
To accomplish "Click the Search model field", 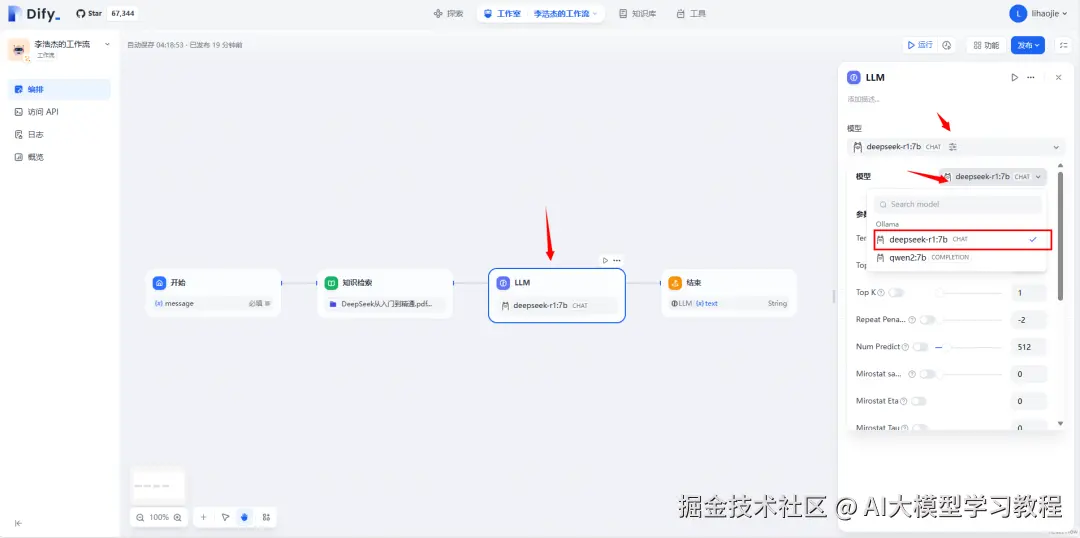I will coord(957,205).
